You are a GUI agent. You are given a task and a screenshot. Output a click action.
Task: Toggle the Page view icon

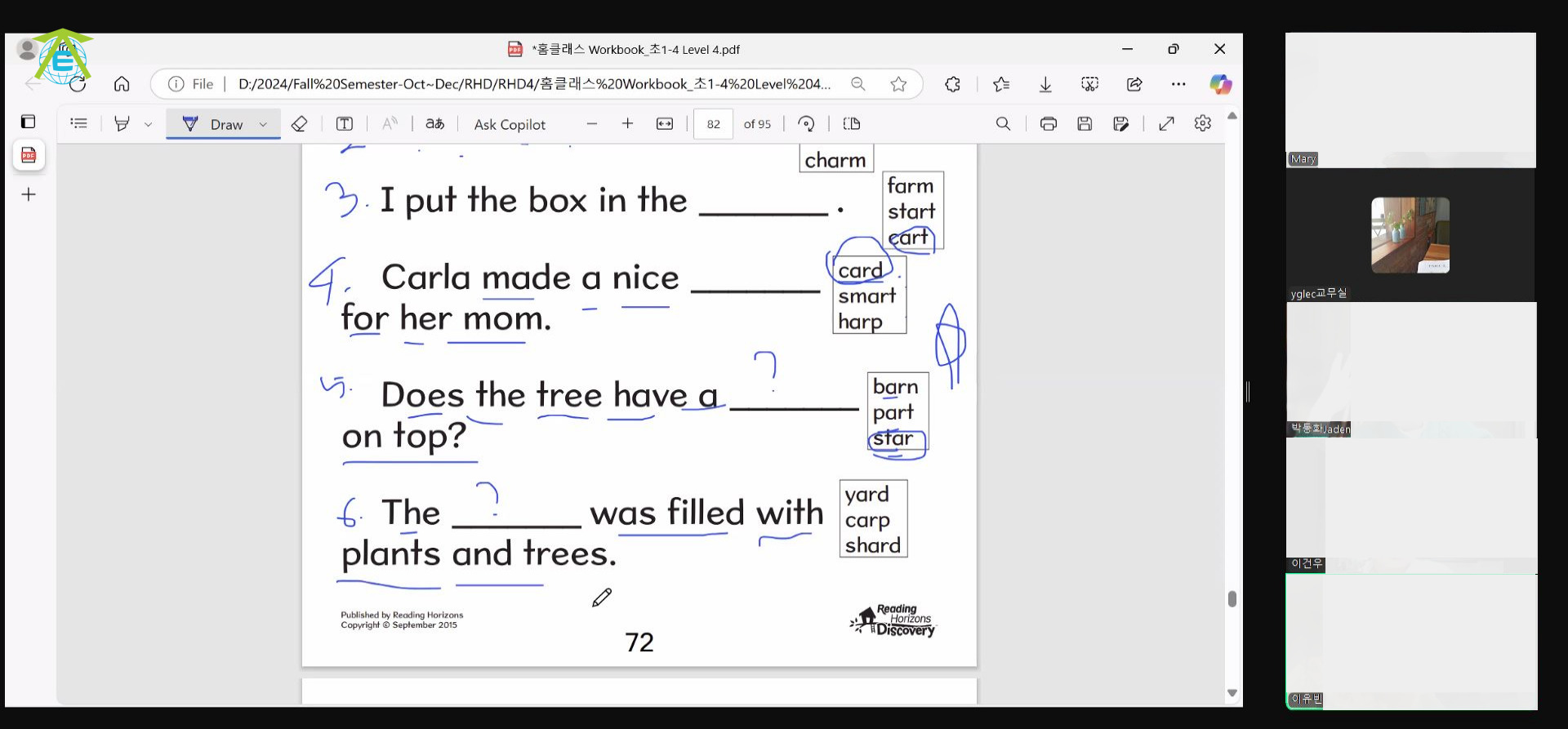tap(852, 123)
